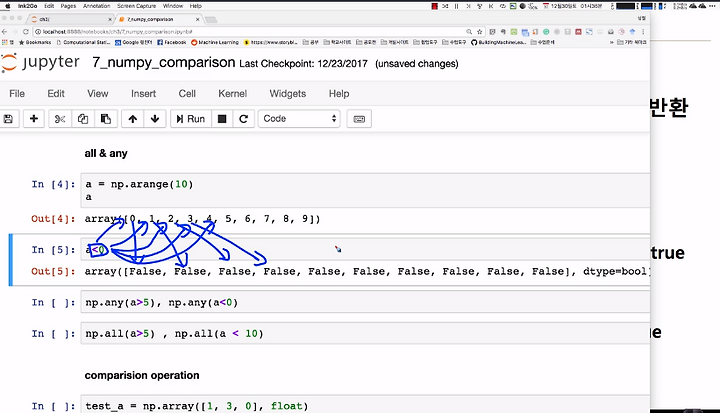Paste cells below icon
Viewport: 720px width, 413px height.
click(106, 119)
